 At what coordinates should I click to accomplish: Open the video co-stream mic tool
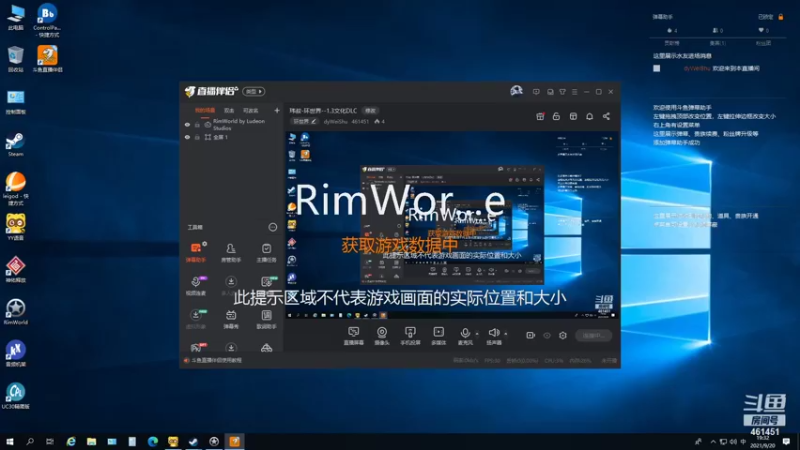(196, 286)
